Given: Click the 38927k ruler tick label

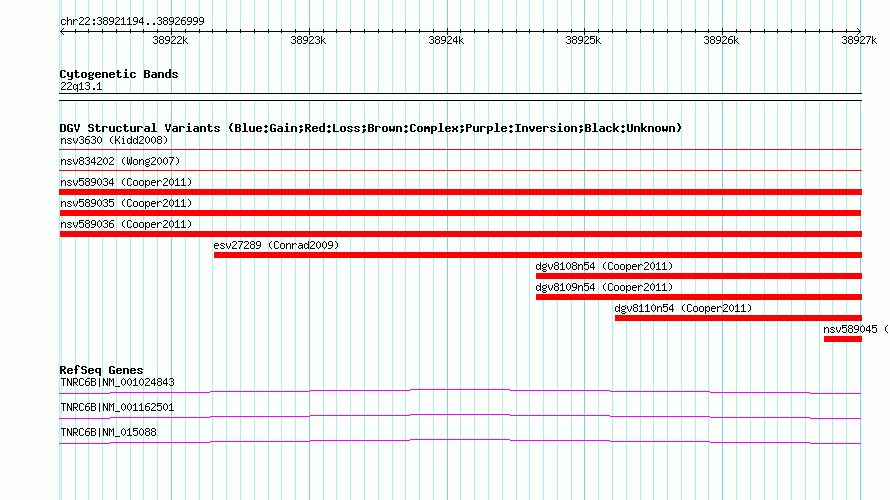Looking at the screenshot, I should (859, 40).
